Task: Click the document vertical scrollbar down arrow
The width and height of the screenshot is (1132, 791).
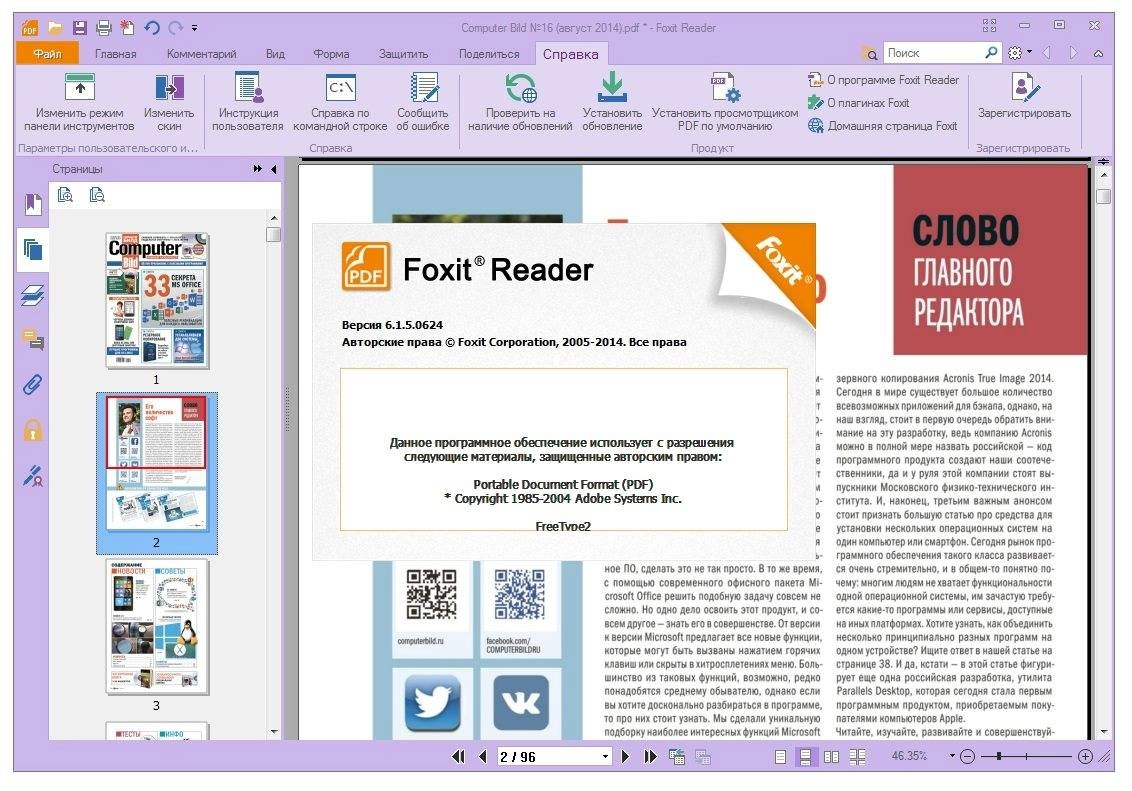Action: tap(1104, 732)
